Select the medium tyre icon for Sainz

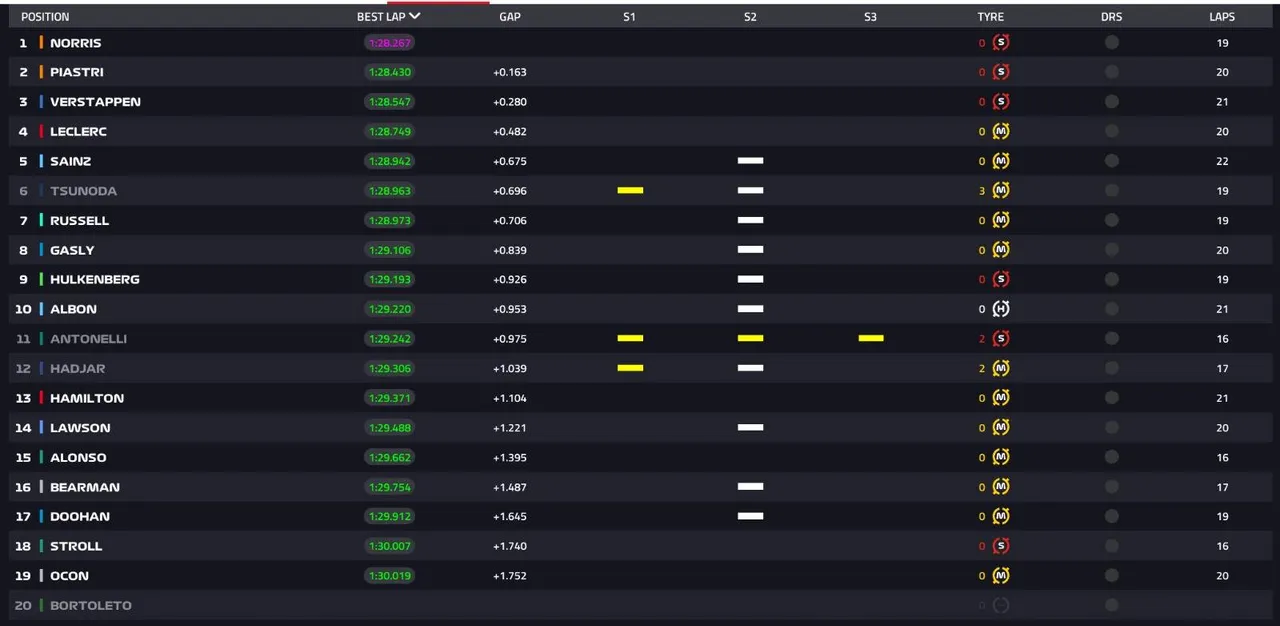pos(1001,161)
